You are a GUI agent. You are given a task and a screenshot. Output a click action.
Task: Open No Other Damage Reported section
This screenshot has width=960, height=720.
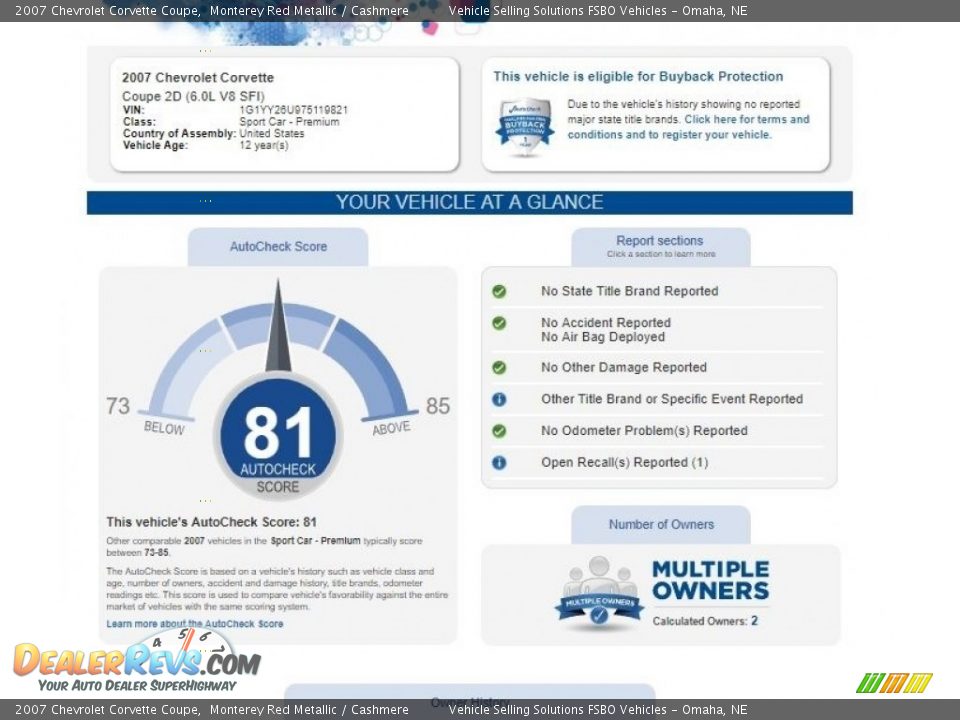[624, 367]
